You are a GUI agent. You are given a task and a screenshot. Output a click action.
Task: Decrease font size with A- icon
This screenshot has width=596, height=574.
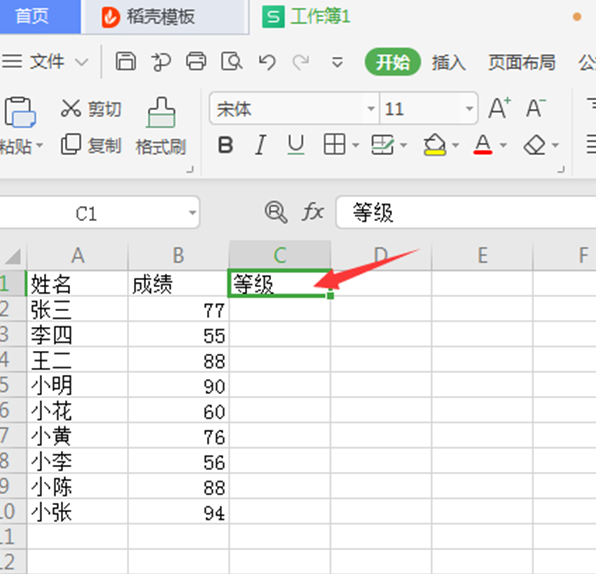coord(536,109)
